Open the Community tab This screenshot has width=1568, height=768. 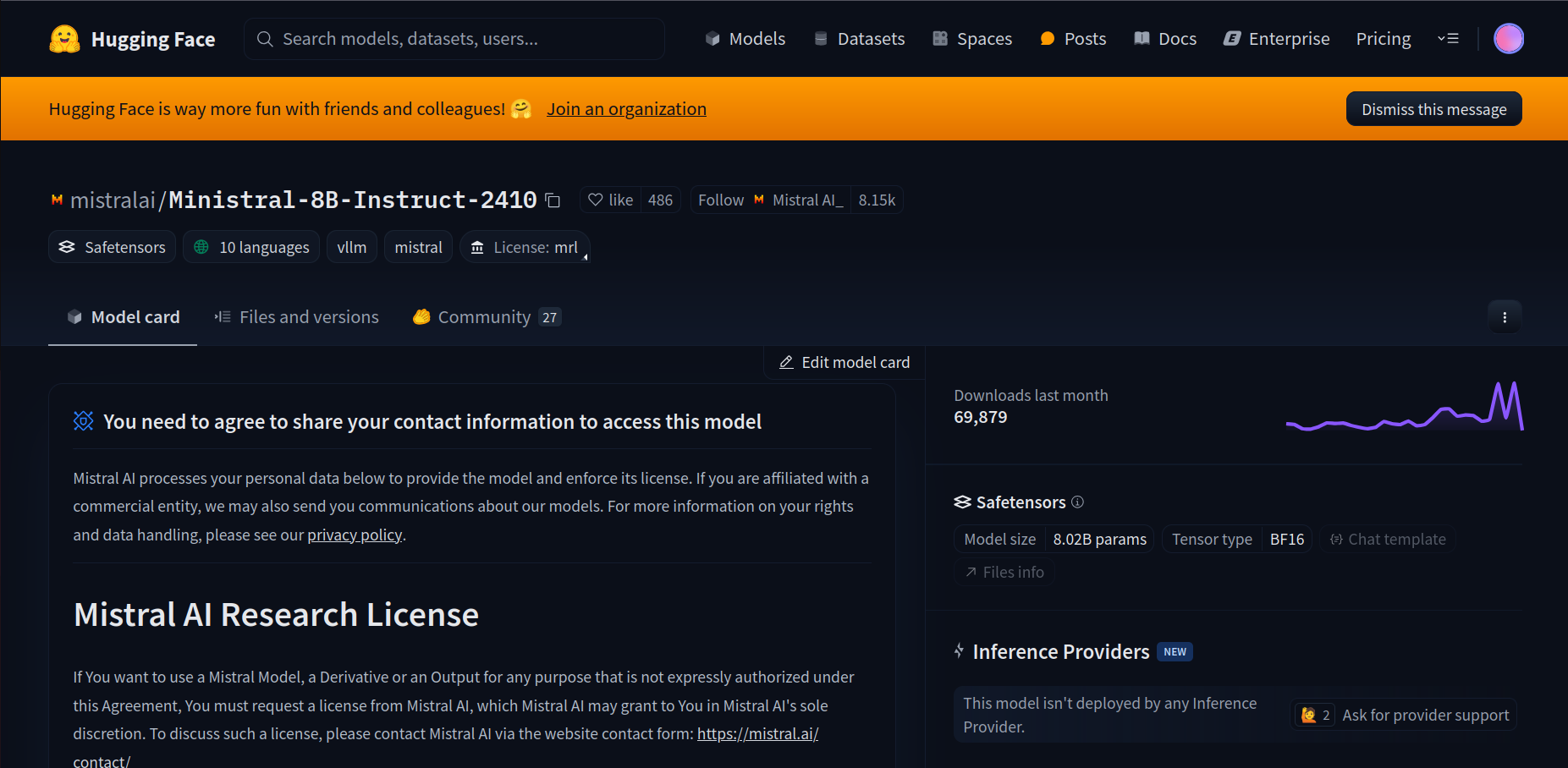coord(487,317)
